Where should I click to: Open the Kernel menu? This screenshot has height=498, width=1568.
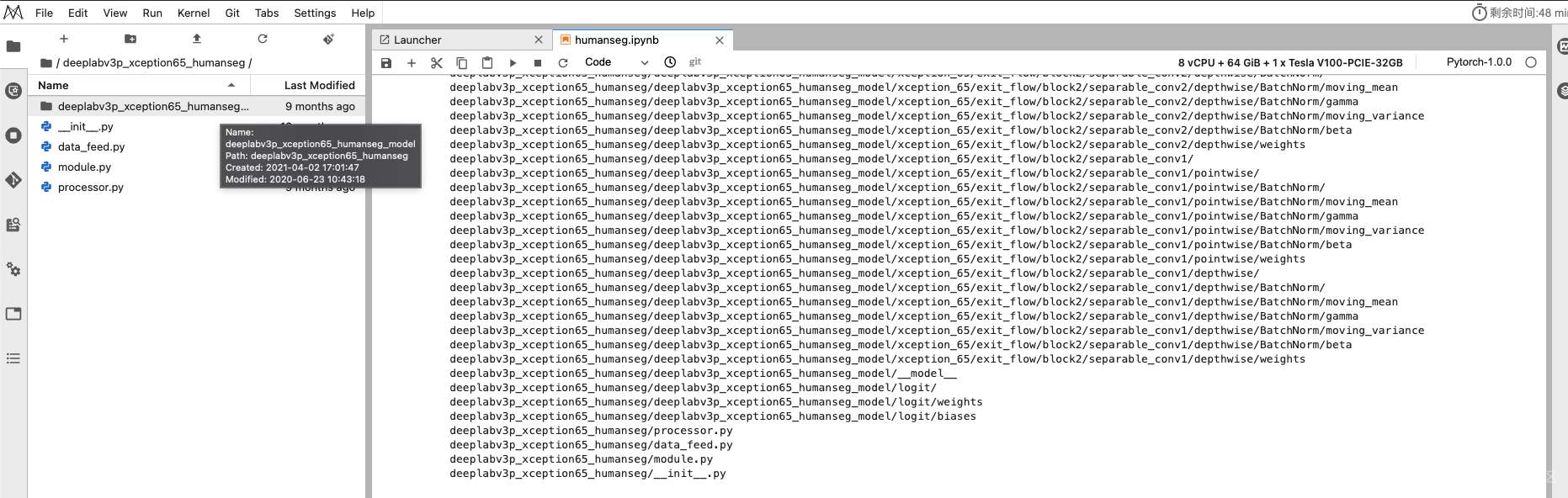point(194,13)
